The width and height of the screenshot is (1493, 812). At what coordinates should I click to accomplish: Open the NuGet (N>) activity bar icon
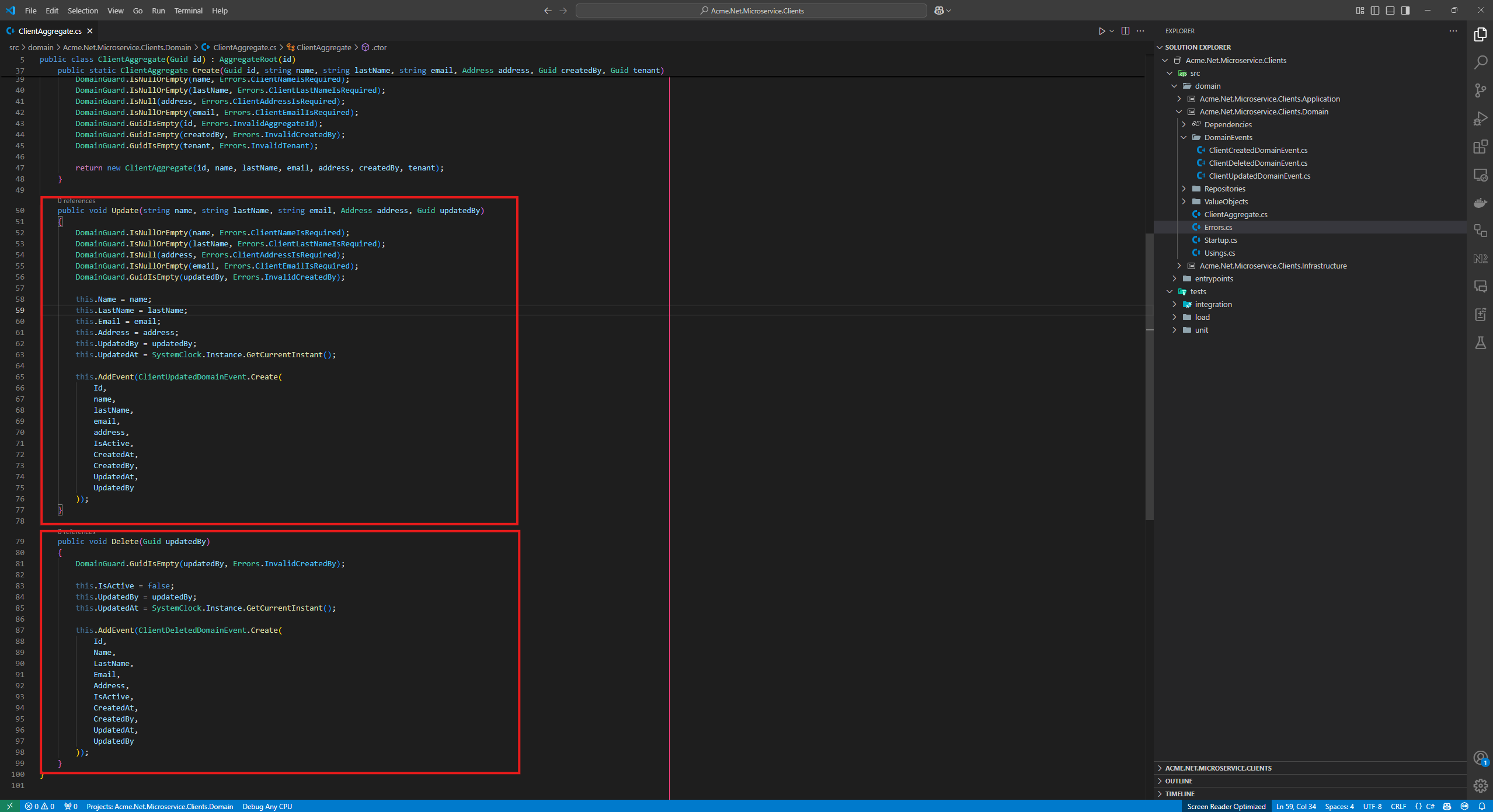point(1480,259)
